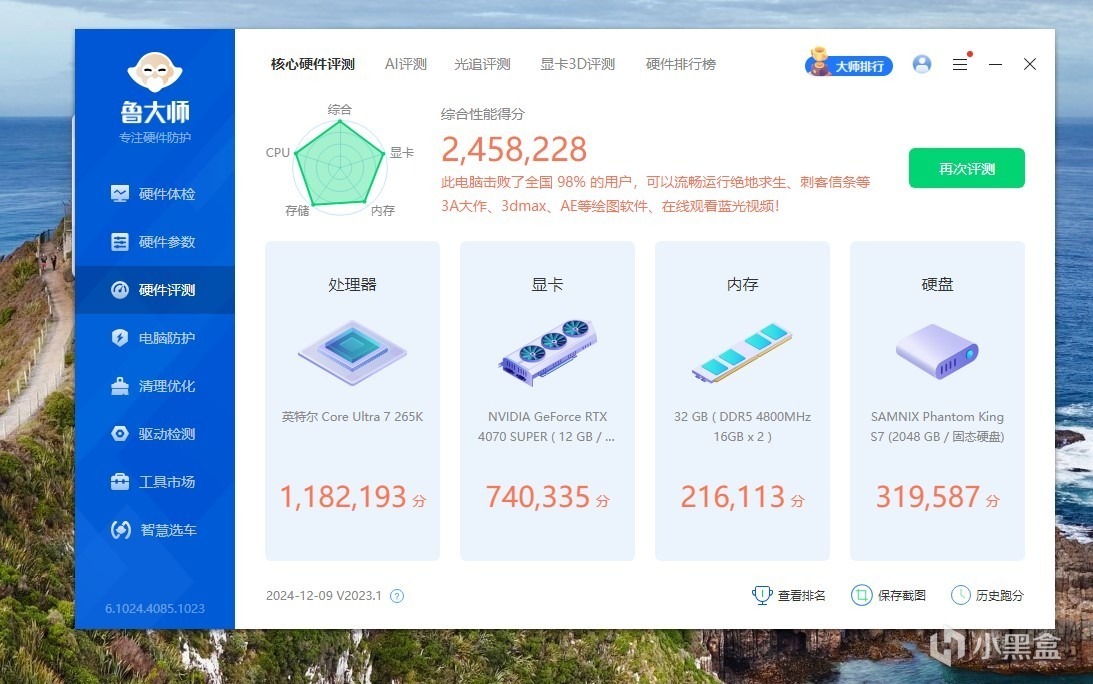Click the graphics card illustration
The image size is (1093, 684).
(x=548, y=352)
